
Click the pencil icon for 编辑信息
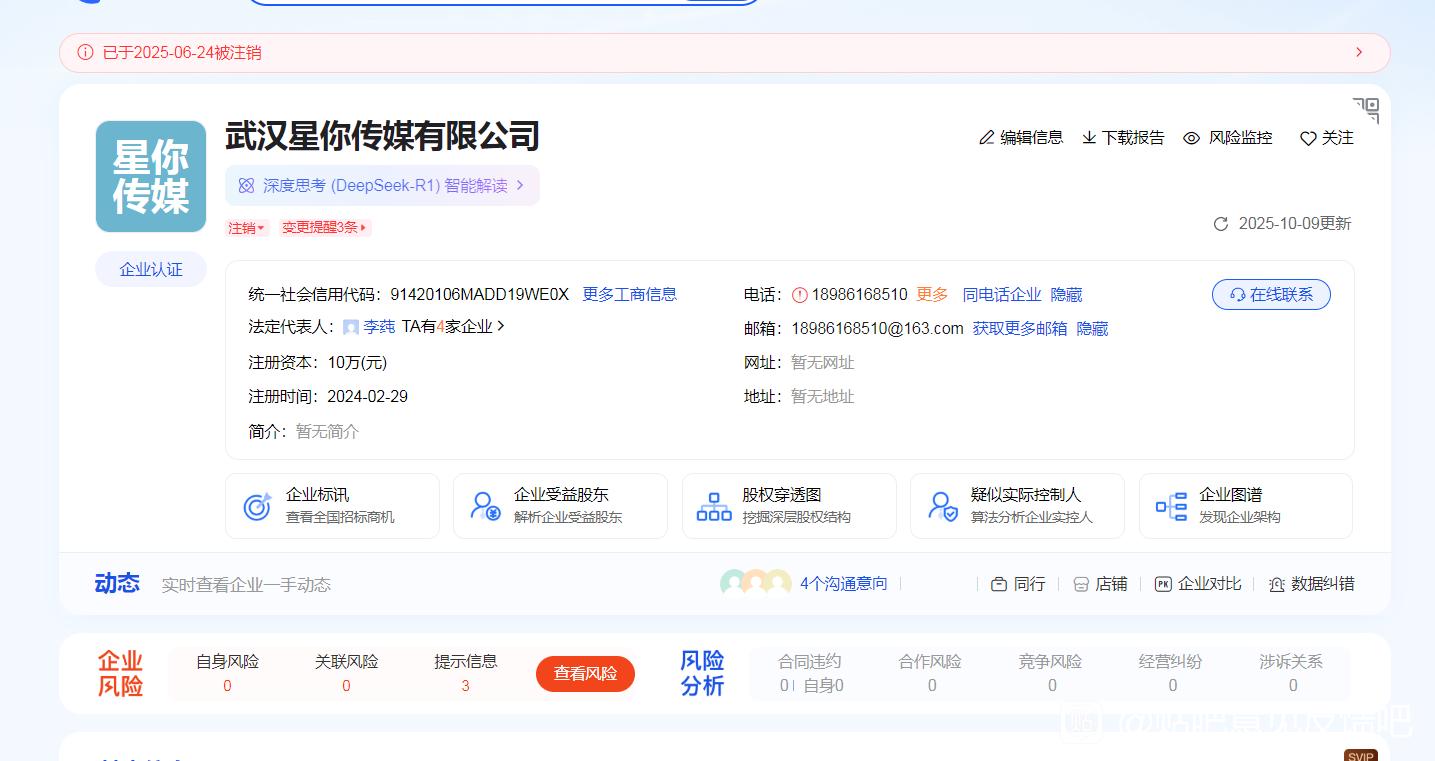pos(987,138)
